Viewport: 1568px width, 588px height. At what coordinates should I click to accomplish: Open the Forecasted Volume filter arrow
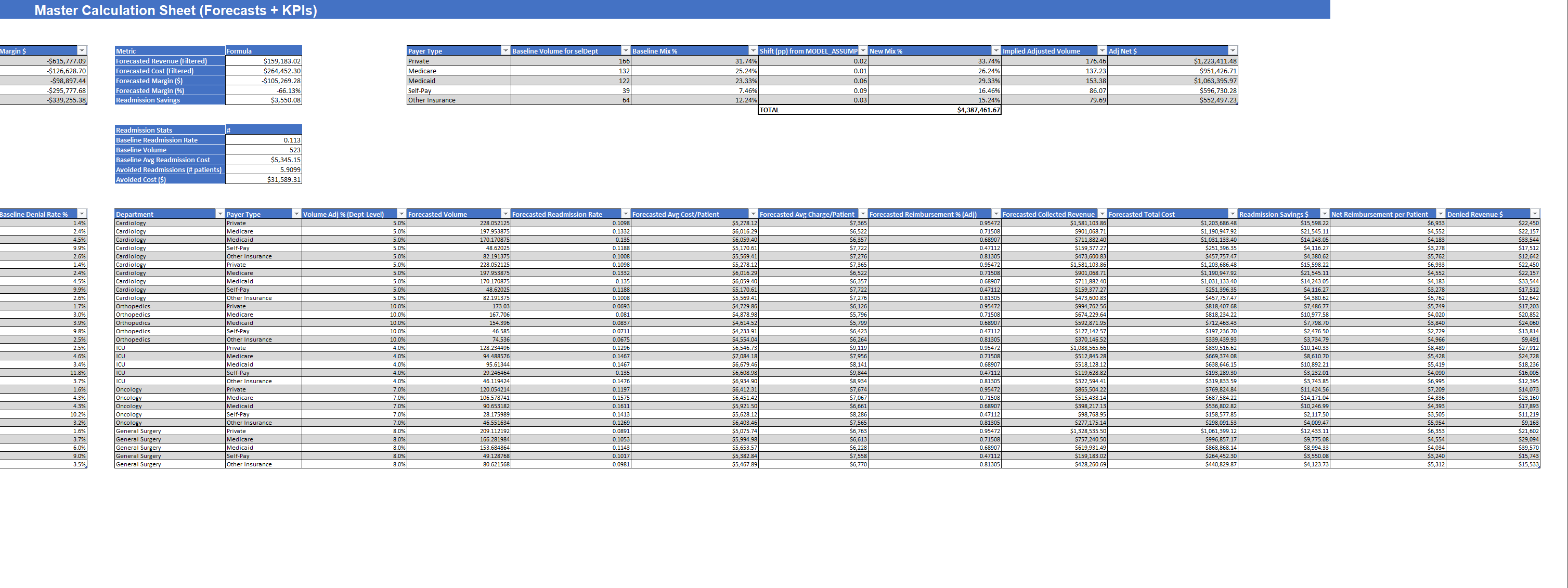(x=505, y=214)
